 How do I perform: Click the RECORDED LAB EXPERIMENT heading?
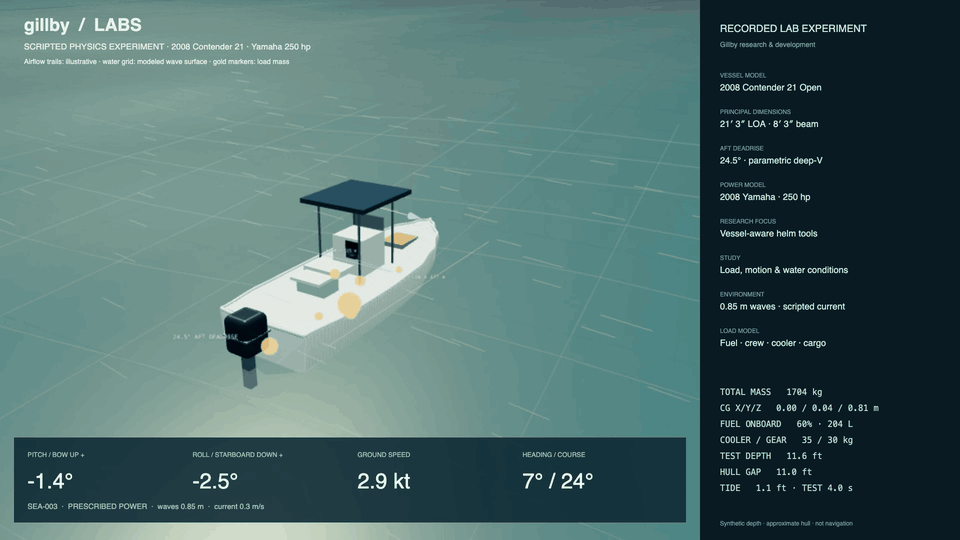[x=793, y=29]
